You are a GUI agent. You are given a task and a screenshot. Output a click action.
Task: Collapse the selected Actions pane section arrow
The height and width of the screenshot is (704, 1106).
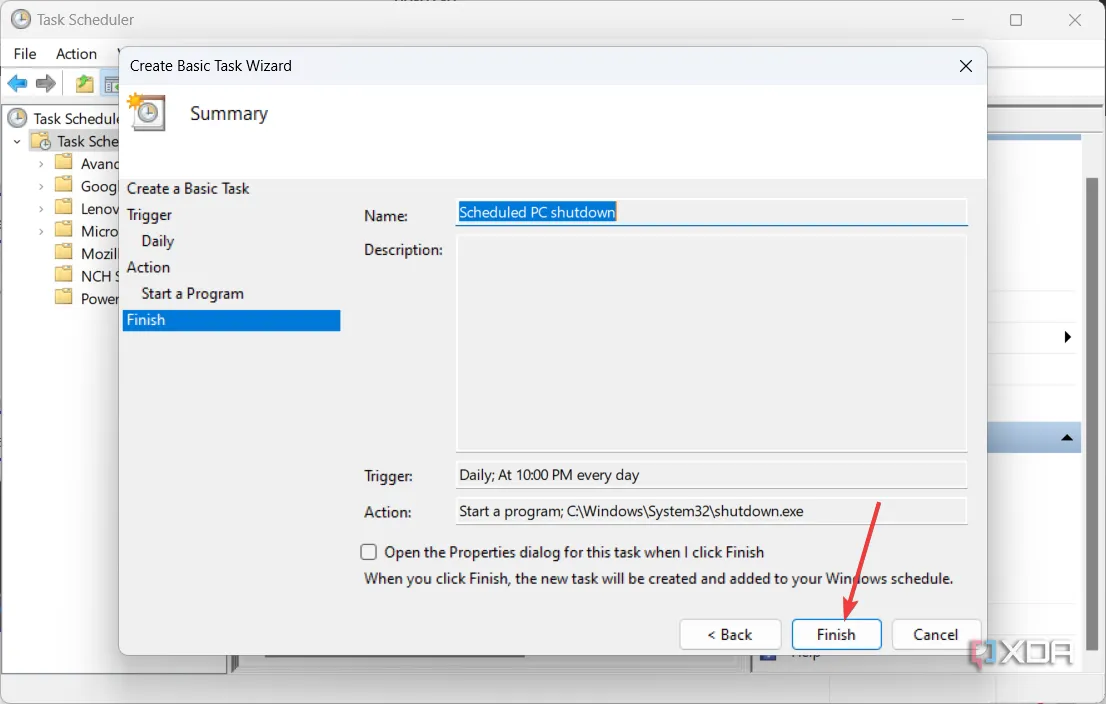1067,438
